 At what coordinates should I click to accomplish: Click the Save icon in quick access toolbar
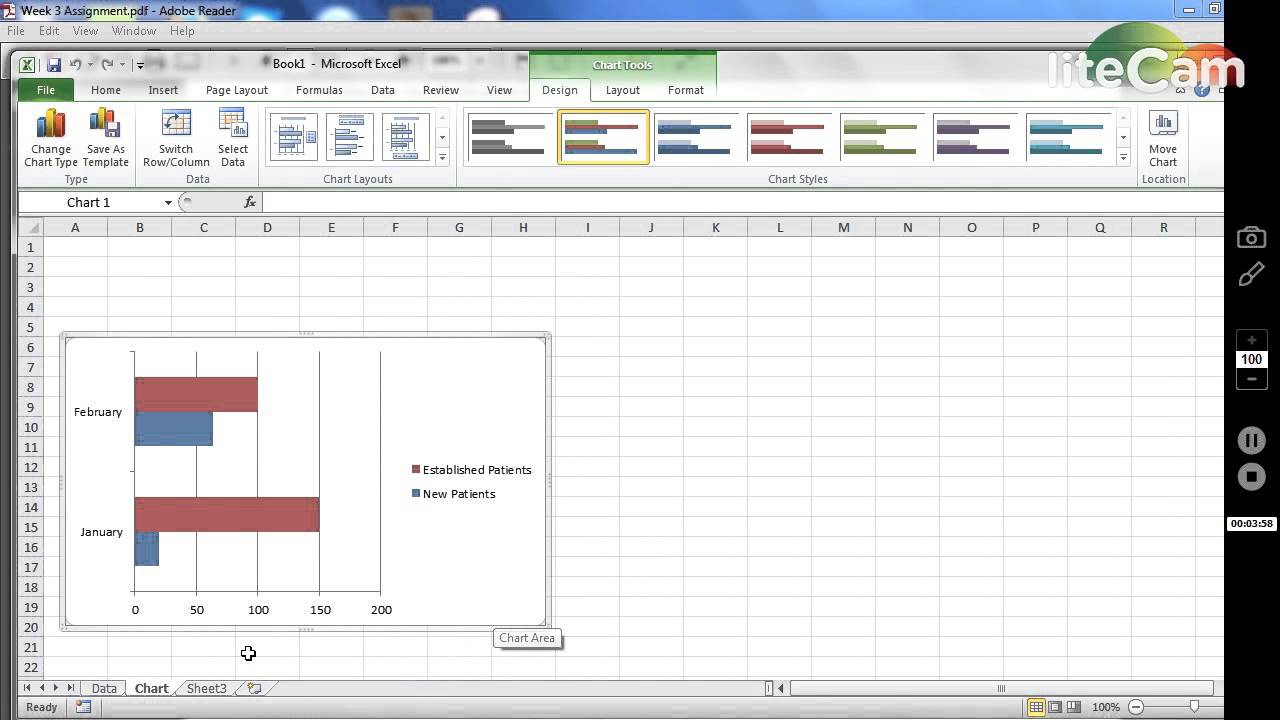click(x=54, y=65)
